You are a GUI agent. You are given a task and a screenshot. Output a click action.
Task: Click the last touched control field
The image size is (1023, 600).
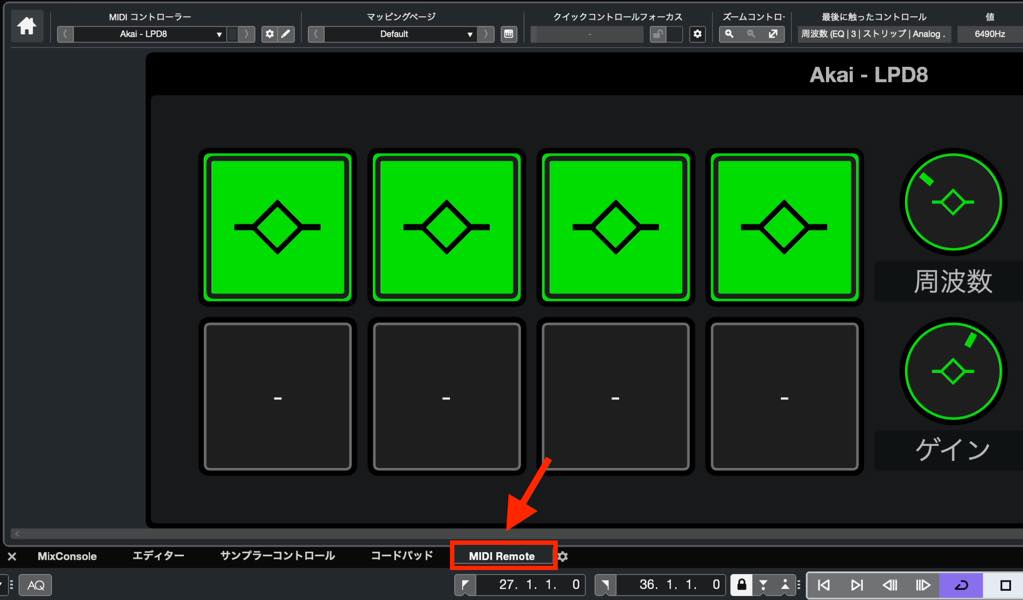coord(874,34)
